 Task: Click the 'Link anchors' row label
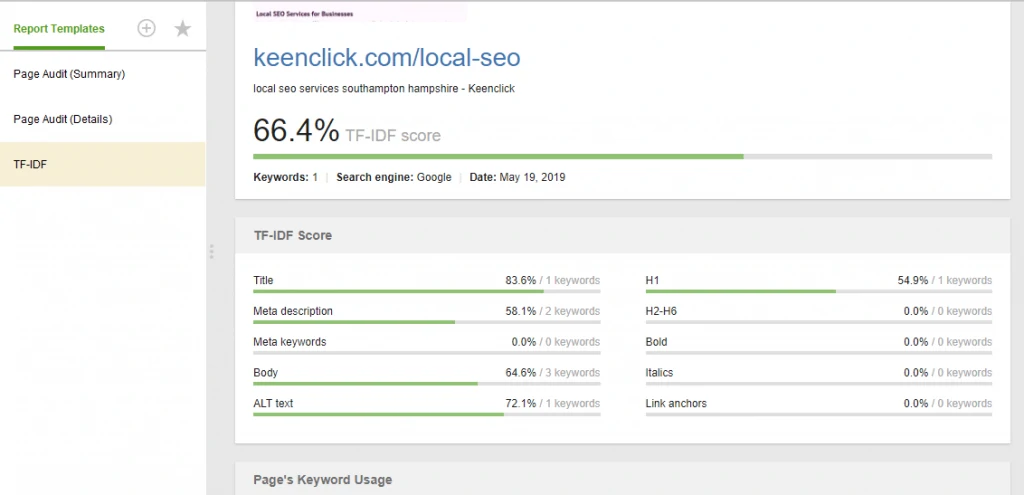[676, 403]
